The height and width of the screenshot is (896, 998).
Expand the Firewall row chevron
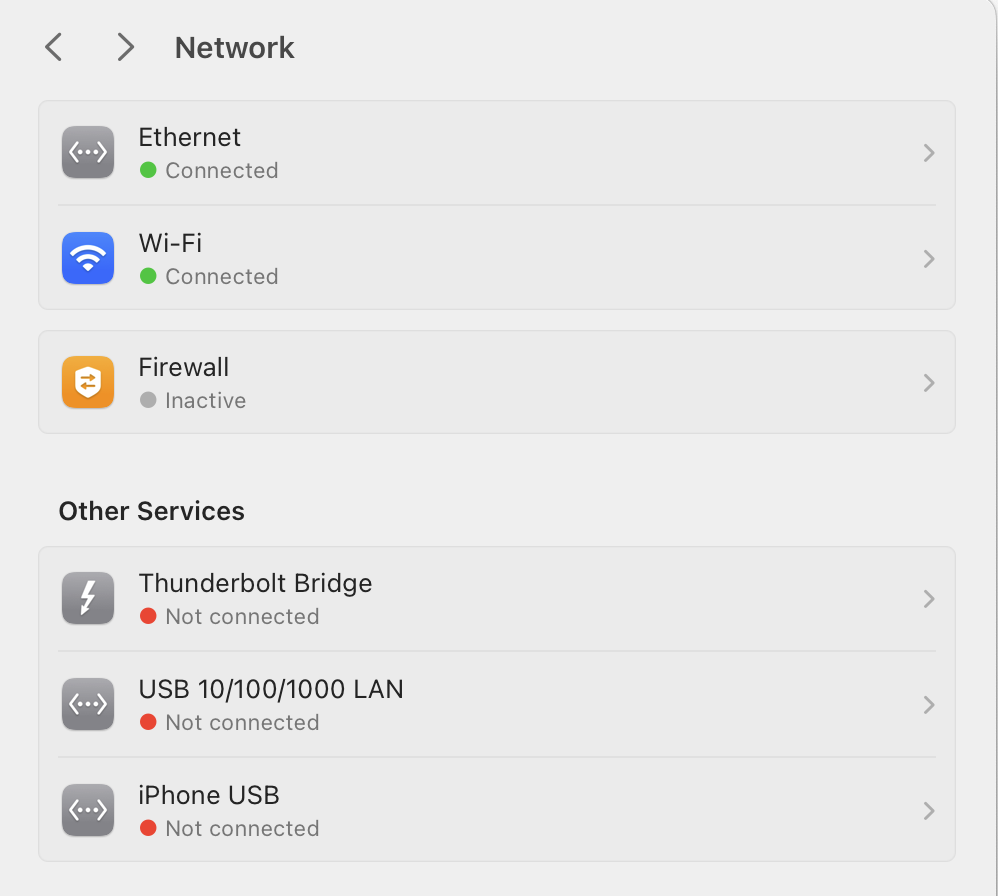[x=928, y=382]
